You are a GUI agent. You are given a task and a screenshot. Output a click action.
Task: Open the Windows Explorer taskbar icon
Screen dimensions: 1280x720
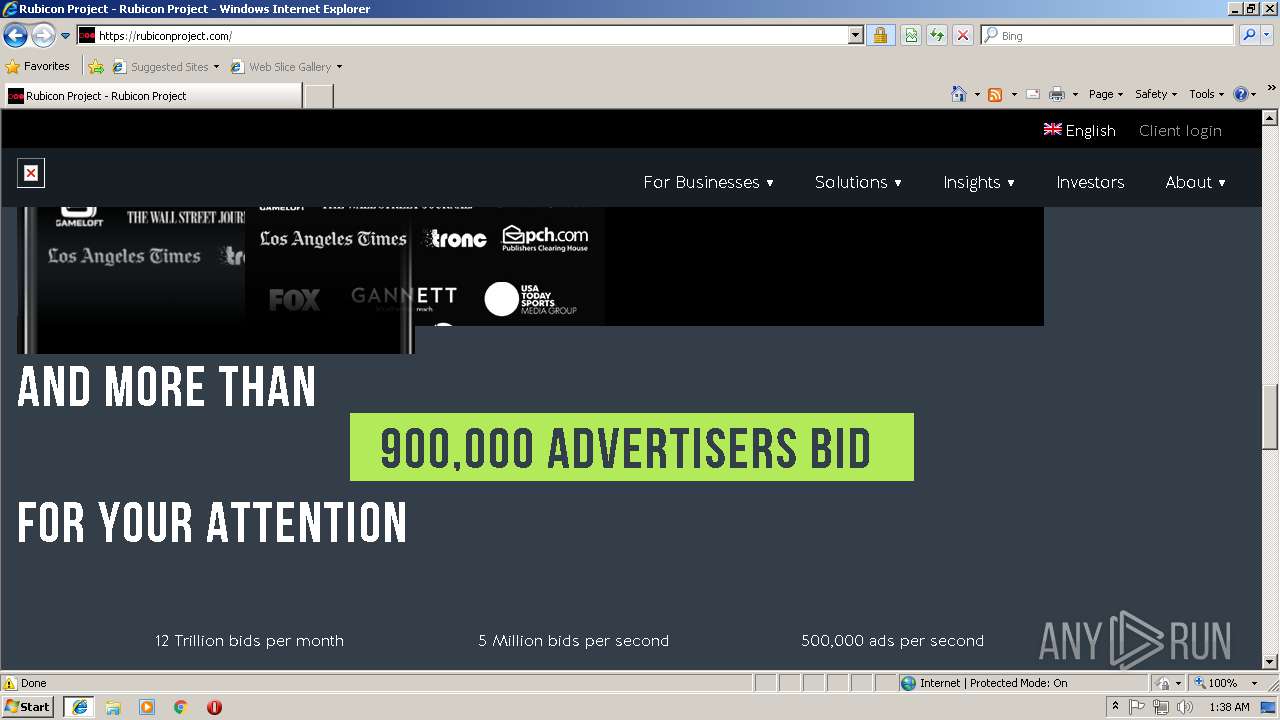pyautogui.click(x=113, y=707)
